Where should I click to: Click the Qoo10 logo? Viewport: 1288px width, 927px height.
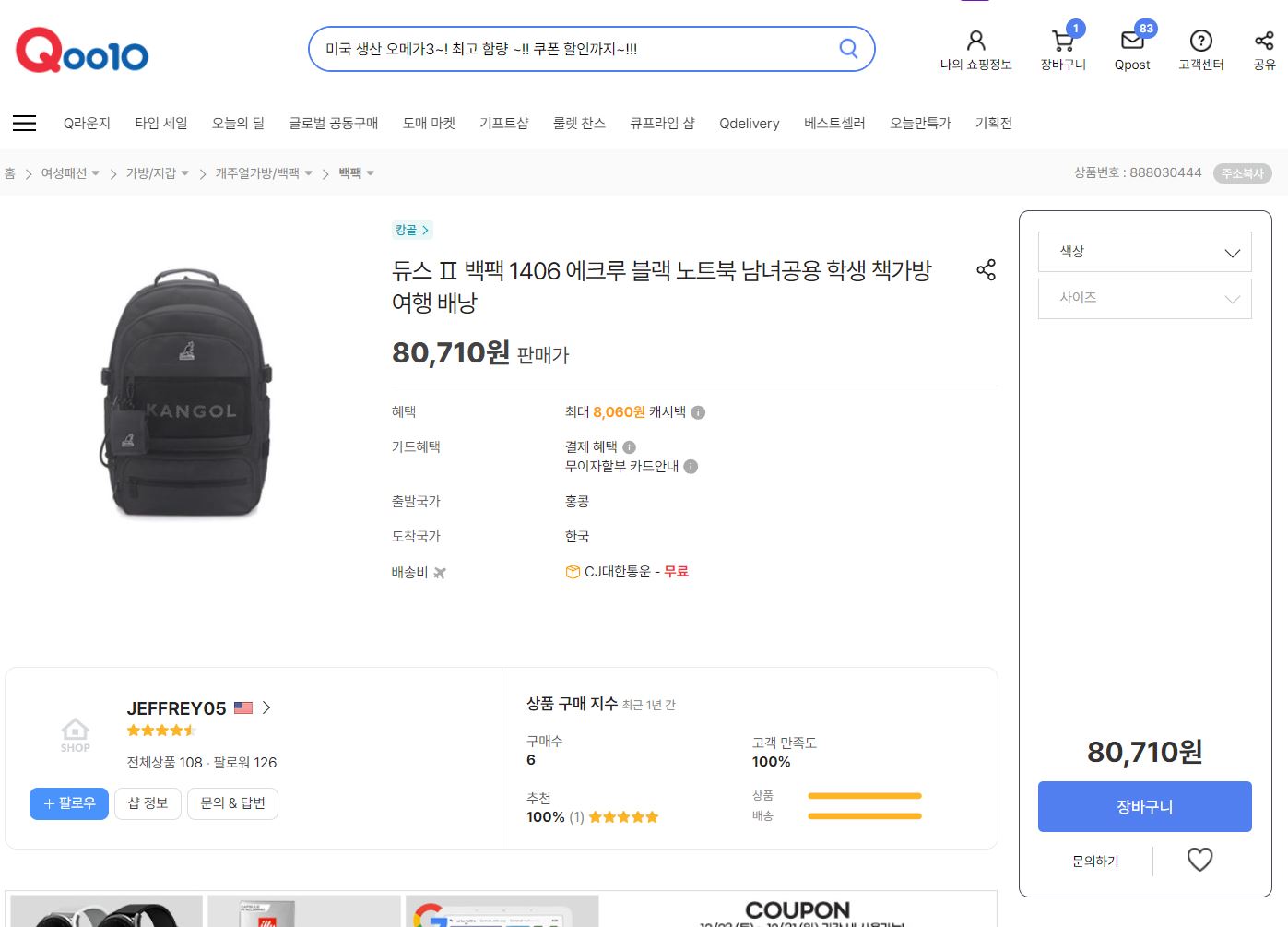pos(82,51)
